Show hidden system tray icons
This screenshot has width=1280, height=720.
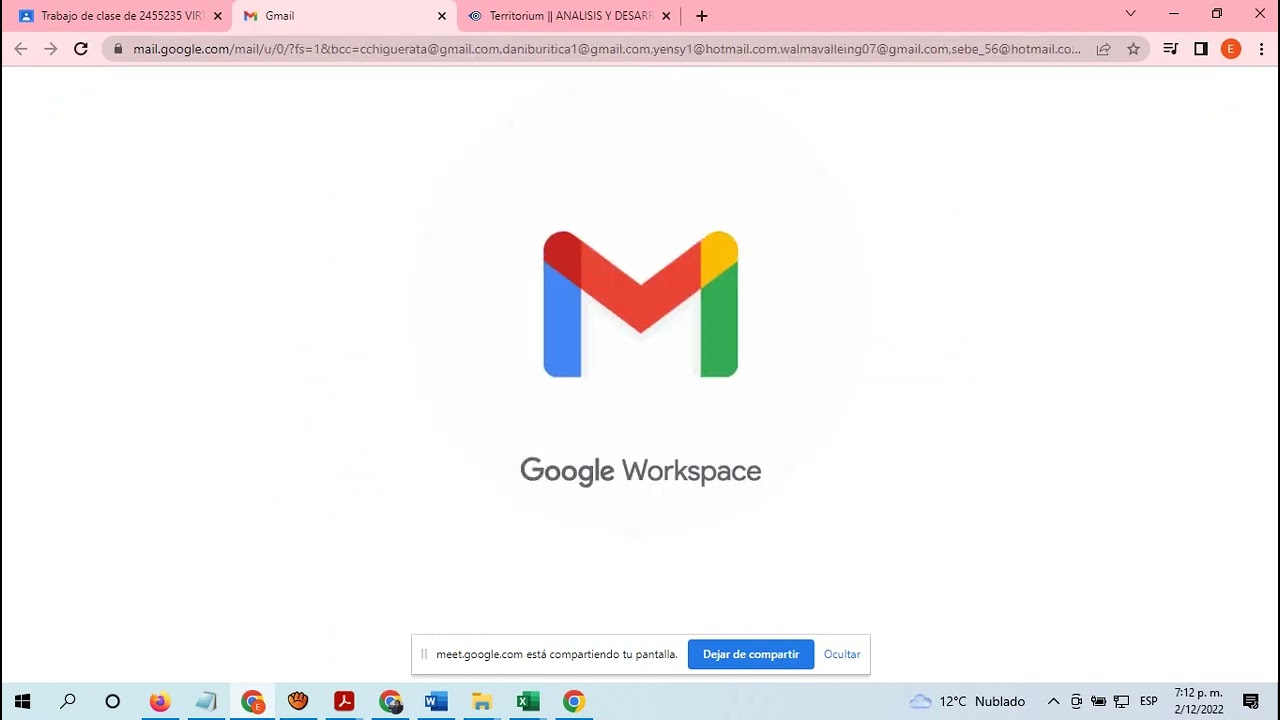pos(1053,701)
